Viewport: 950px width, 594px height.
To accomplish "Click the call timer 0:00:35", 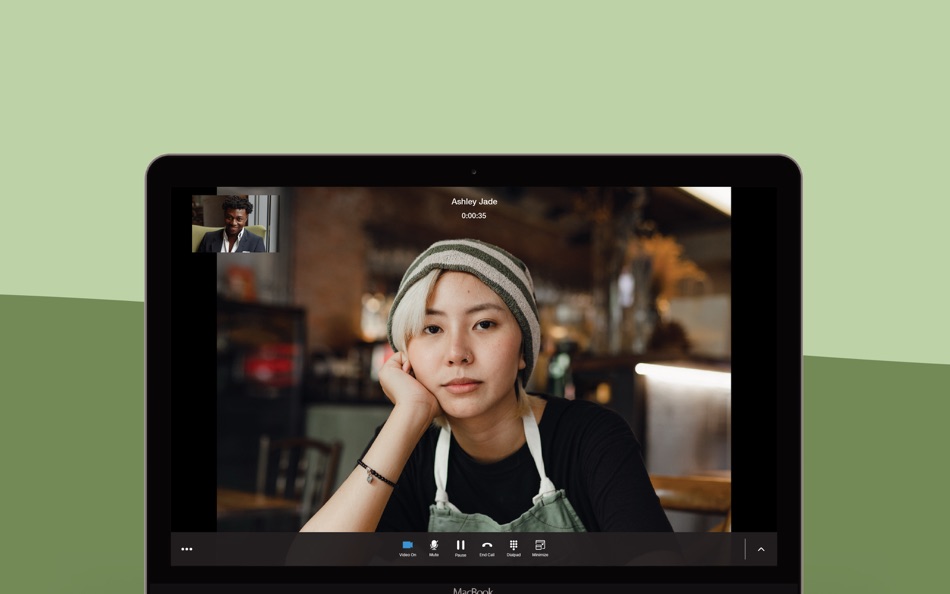I will [474, 216].
